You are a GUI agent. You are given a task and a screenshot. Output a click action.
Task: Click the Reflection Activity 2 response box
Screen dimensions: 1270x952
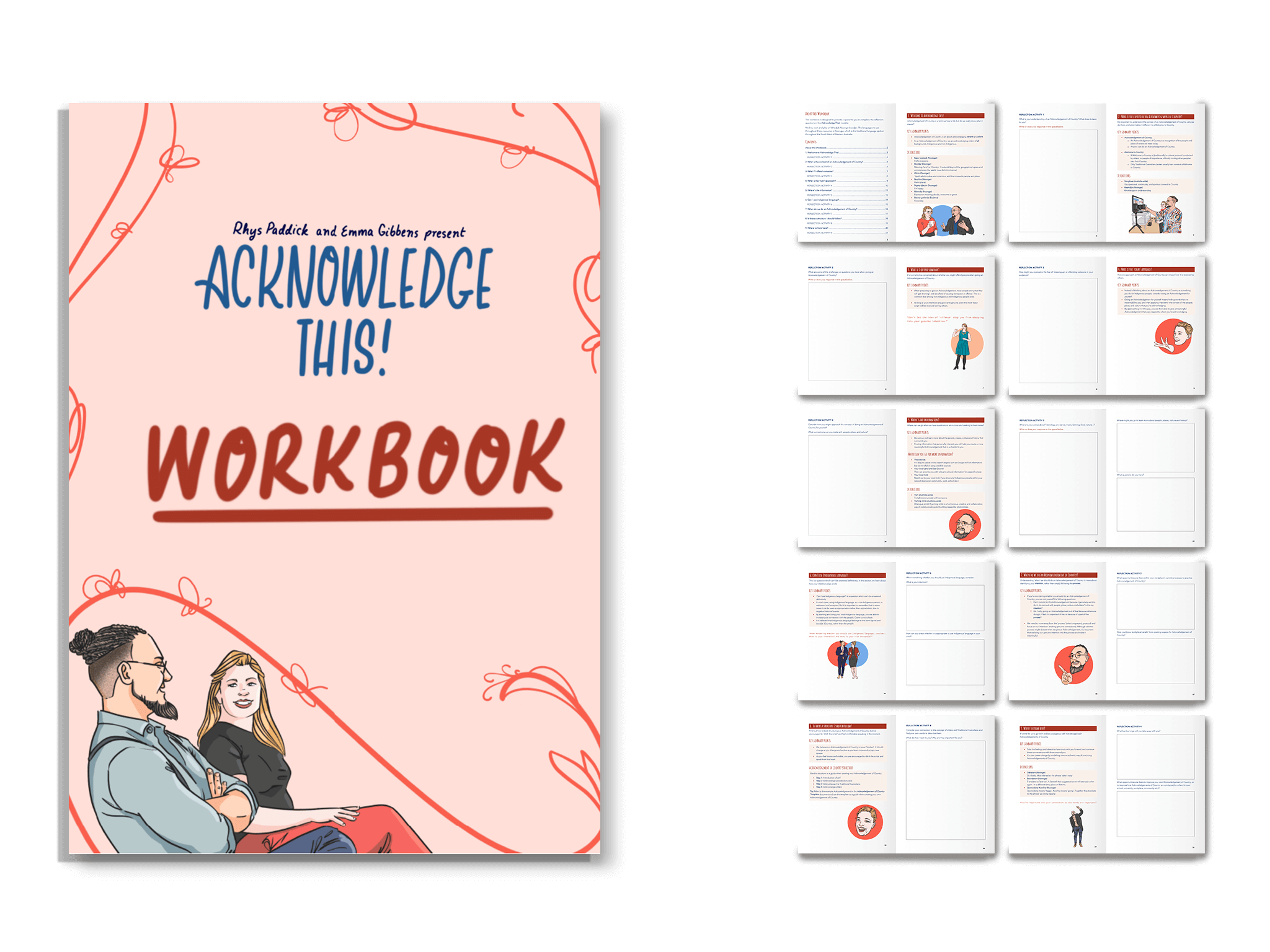click(x=847, y=332)
